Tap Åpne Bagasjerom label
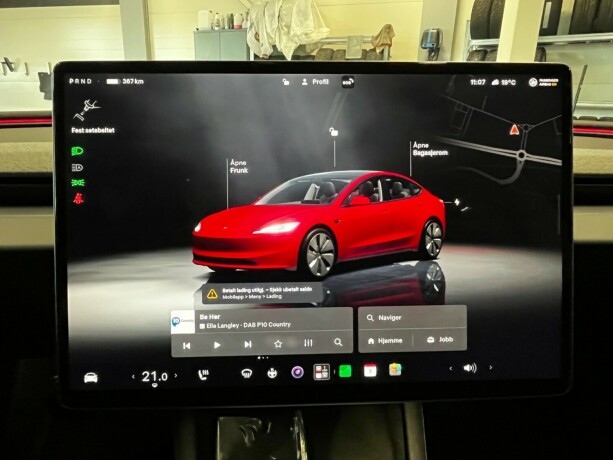The height and width of the screenshot is (460, 613). point(430,149)
